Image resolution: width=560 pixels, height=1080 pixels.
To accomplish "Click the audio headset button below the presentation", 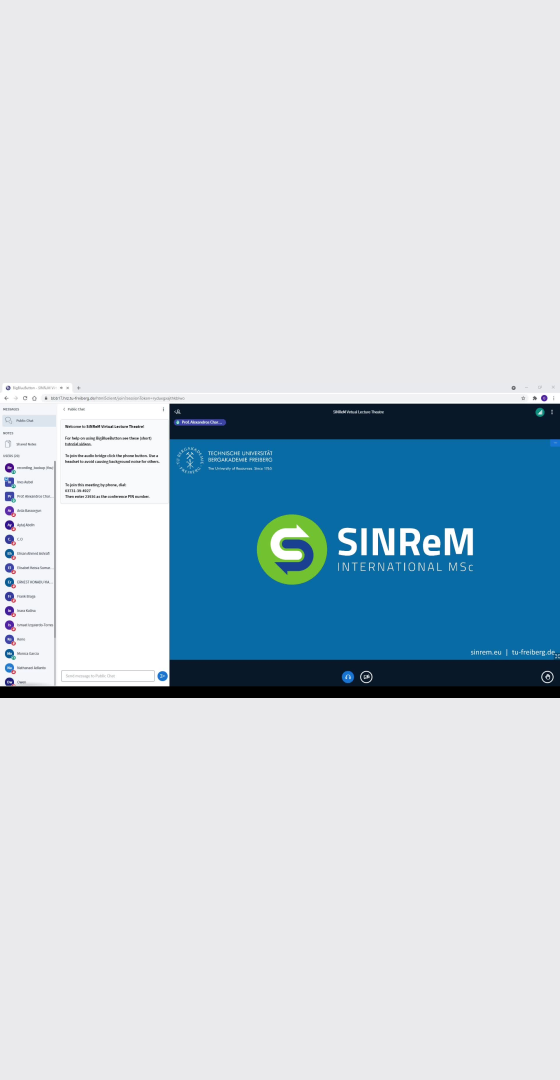I will (x=348, y=677).
